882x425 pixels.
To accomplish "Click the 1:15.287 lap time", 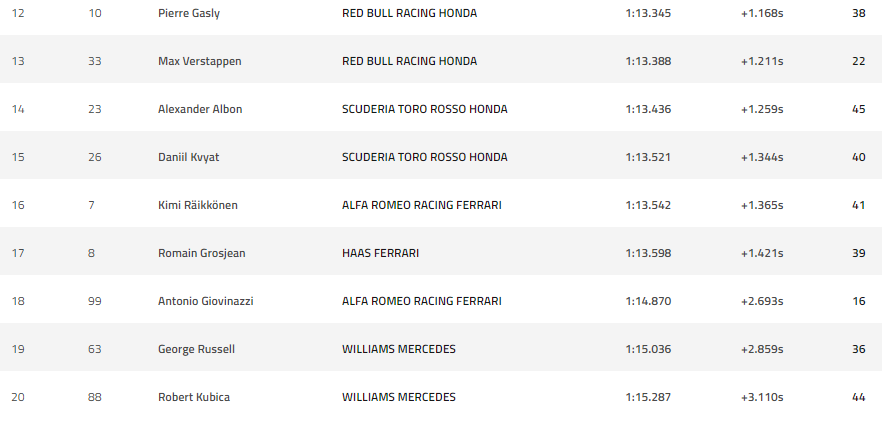I will [648, 398].
